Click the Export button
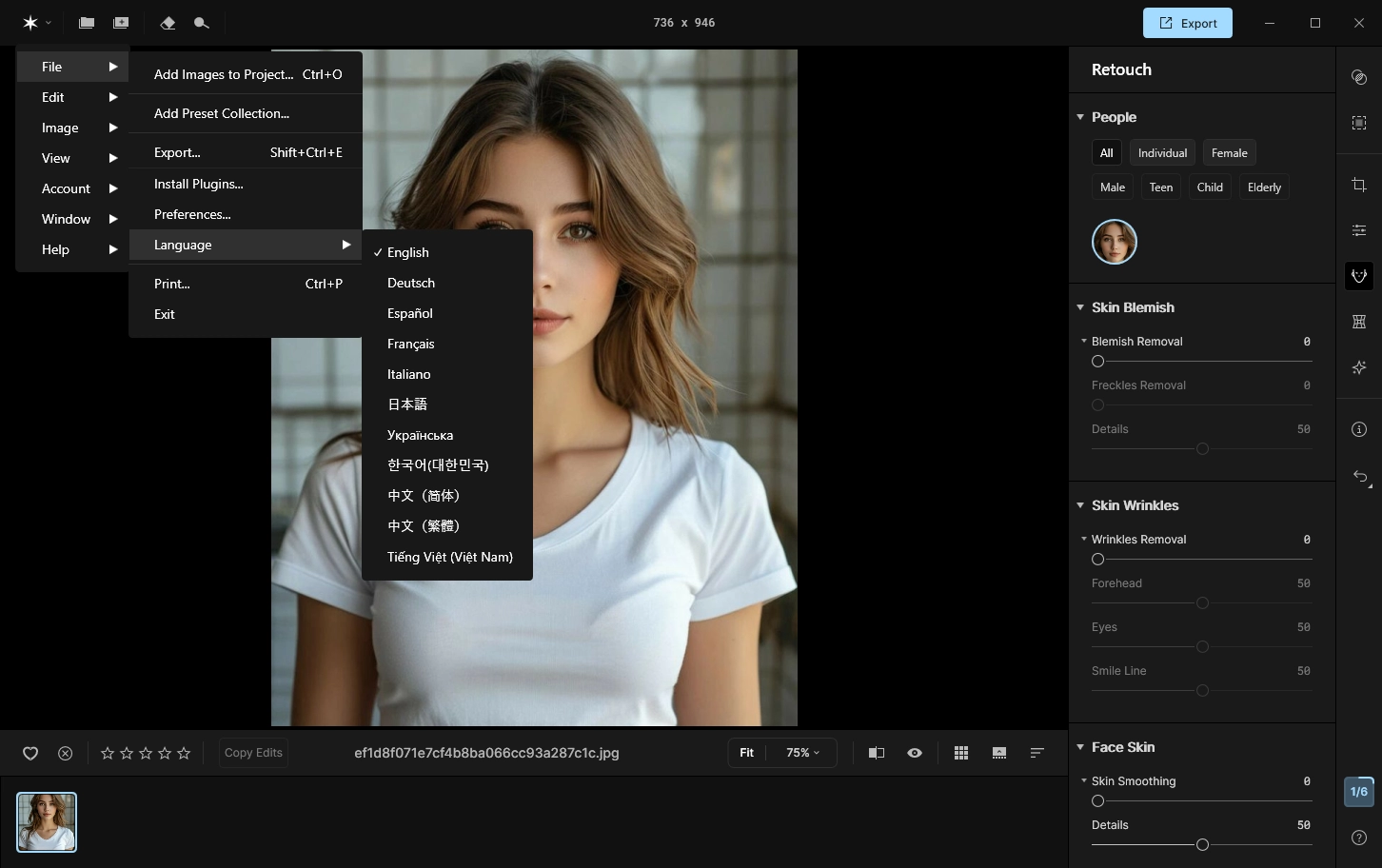This screenshot has width=1382, height=868. 1187,23
